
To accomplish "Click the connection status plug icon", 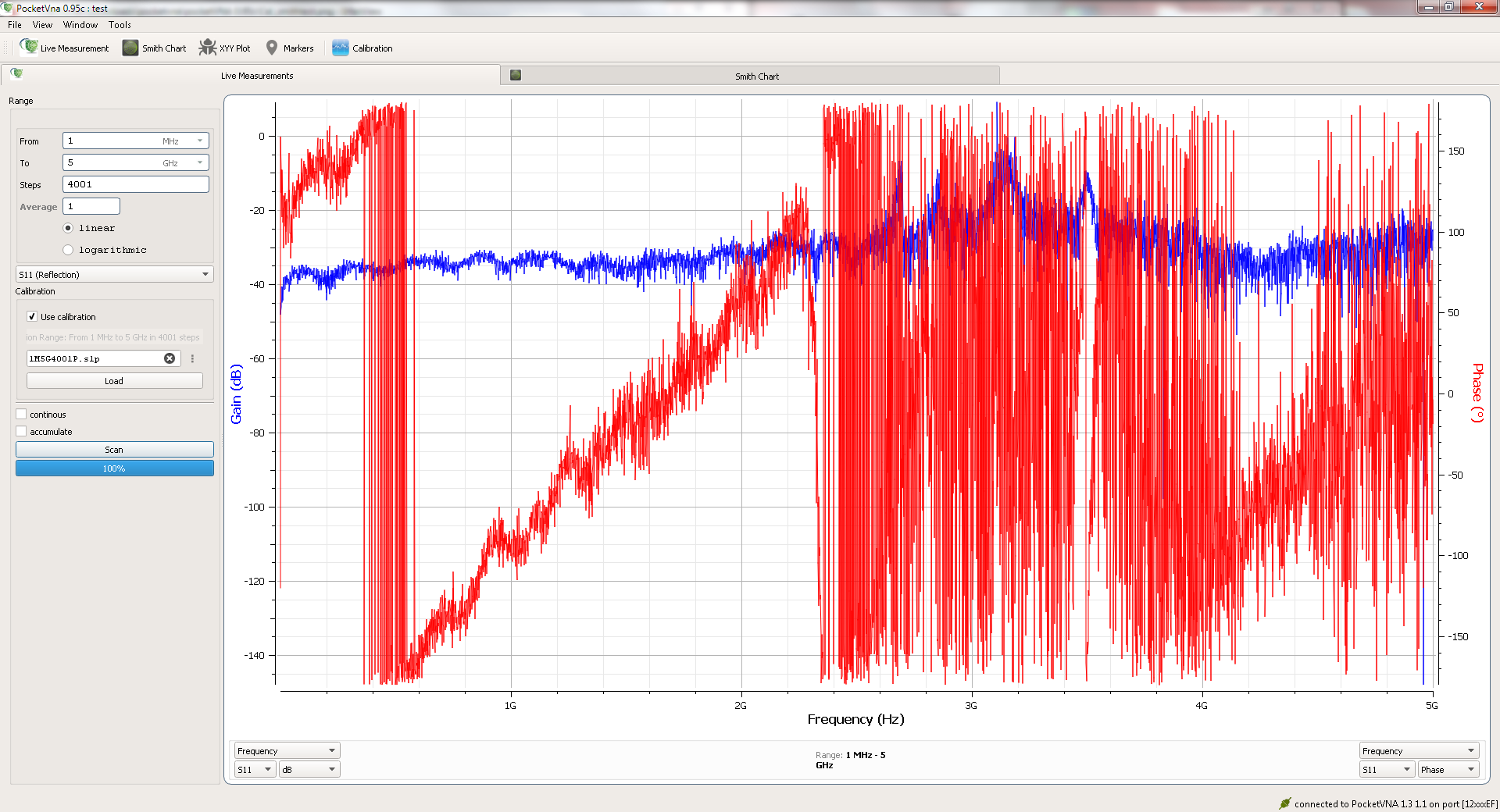I will pos(1285,803).
